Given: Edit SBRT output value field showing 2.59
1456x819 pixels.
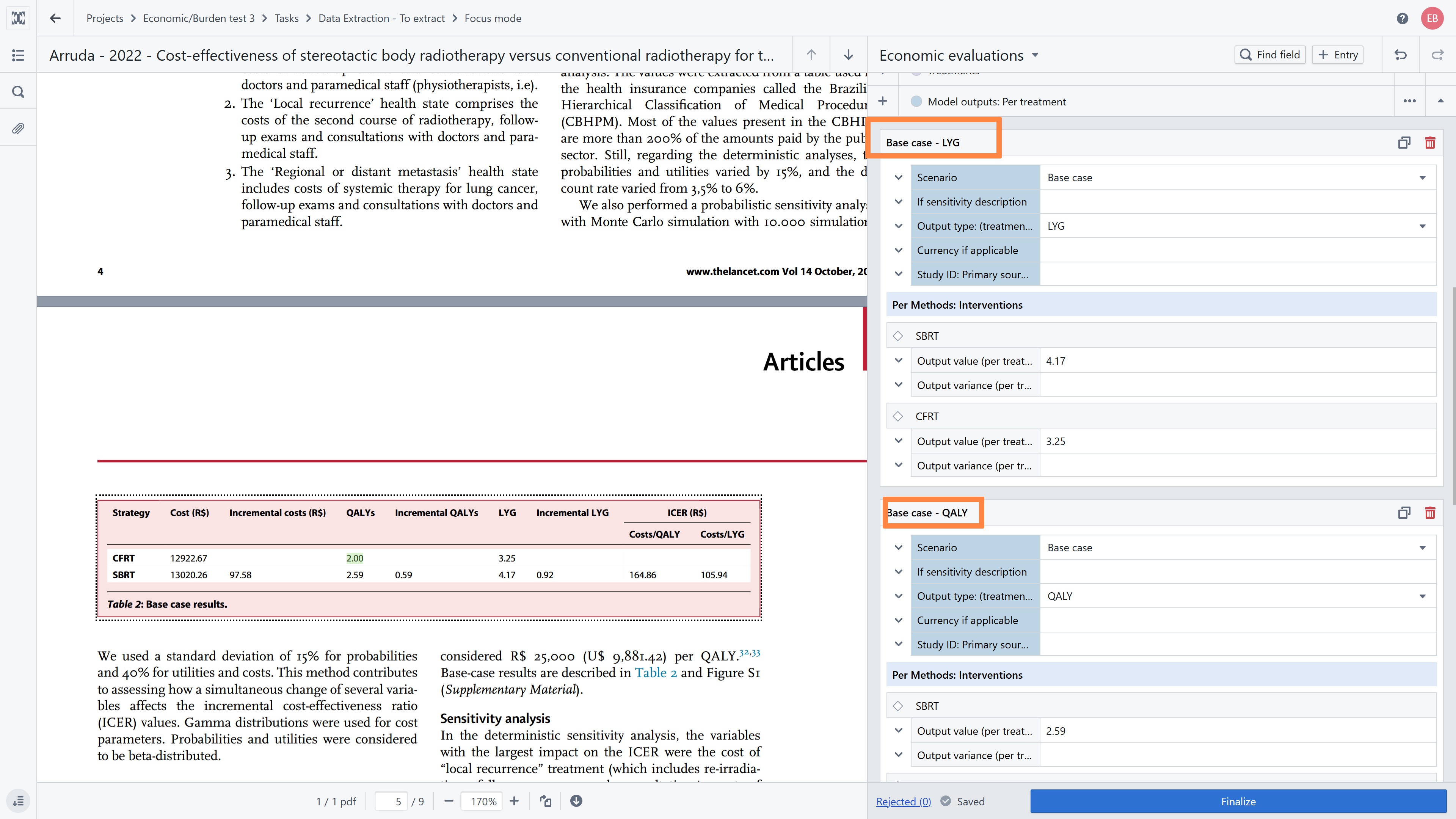Looking at the screenshot, I should pos(1238,731).
